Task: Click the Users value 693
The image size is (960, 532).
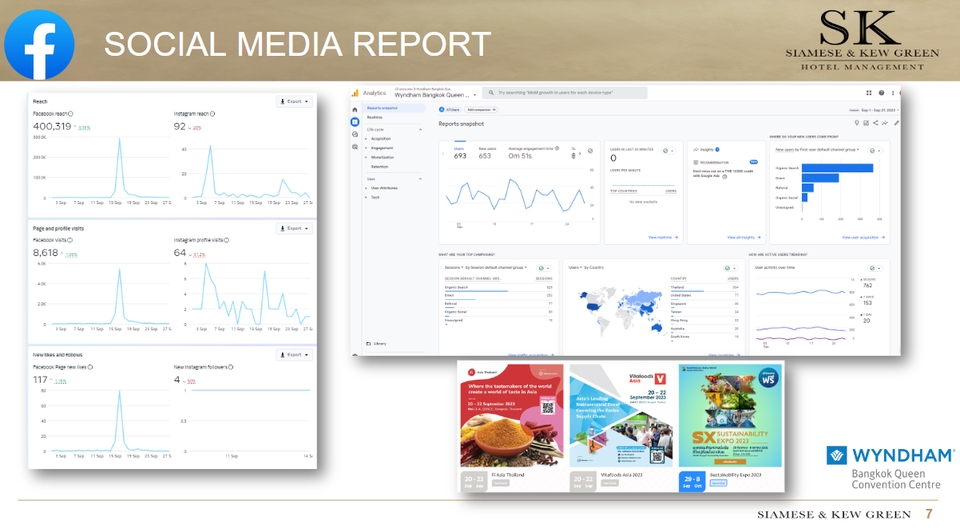Action: [460, 156]
